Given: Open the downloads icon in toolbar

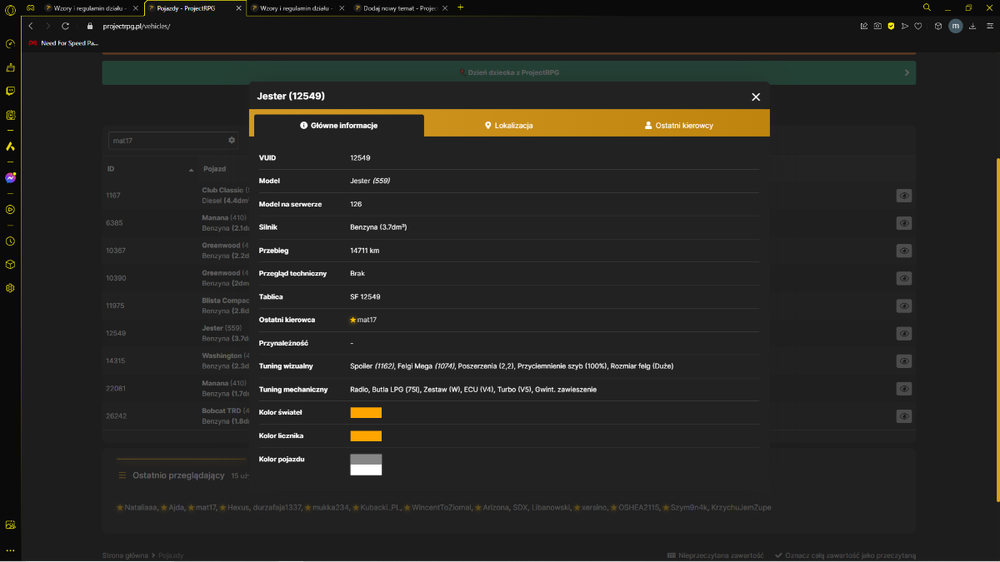Looking at the screenshot, I should click(x=973, y=26).
